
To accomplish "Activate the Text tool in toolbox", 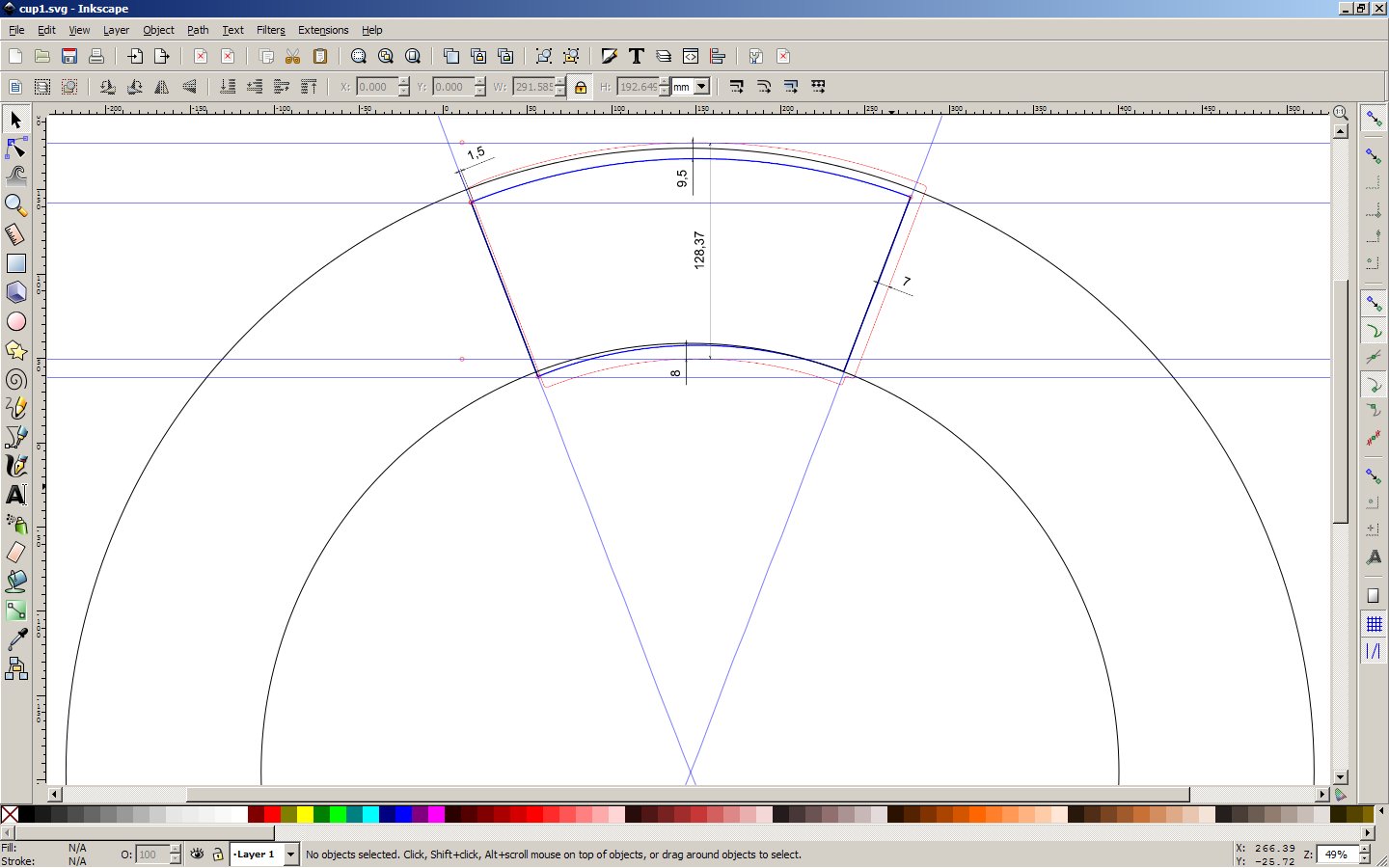I will pos(15,495).
